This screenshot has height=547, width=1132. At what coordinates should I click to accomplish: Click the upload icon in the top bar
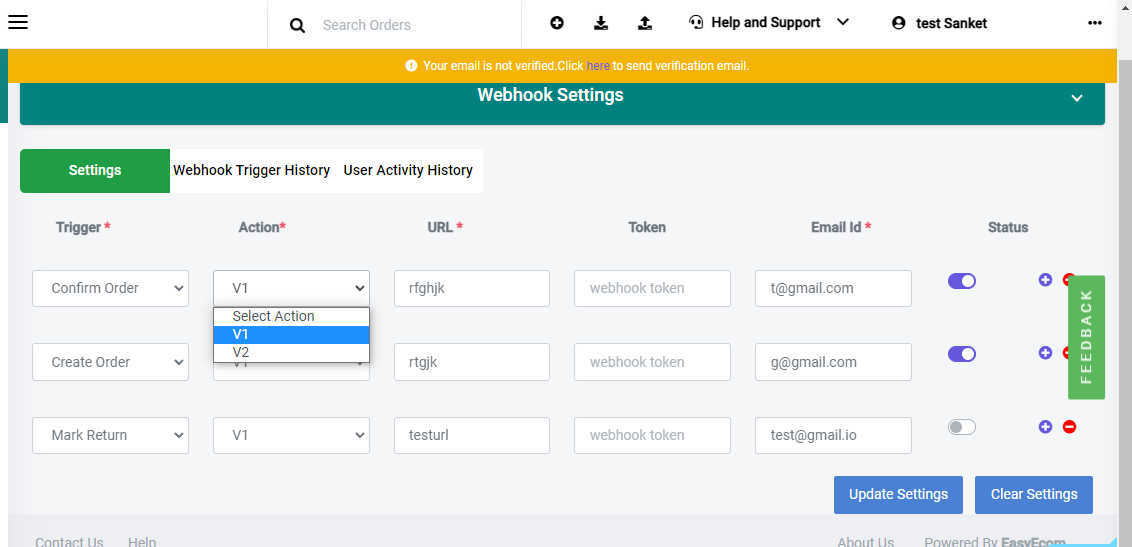pos(645,23)
